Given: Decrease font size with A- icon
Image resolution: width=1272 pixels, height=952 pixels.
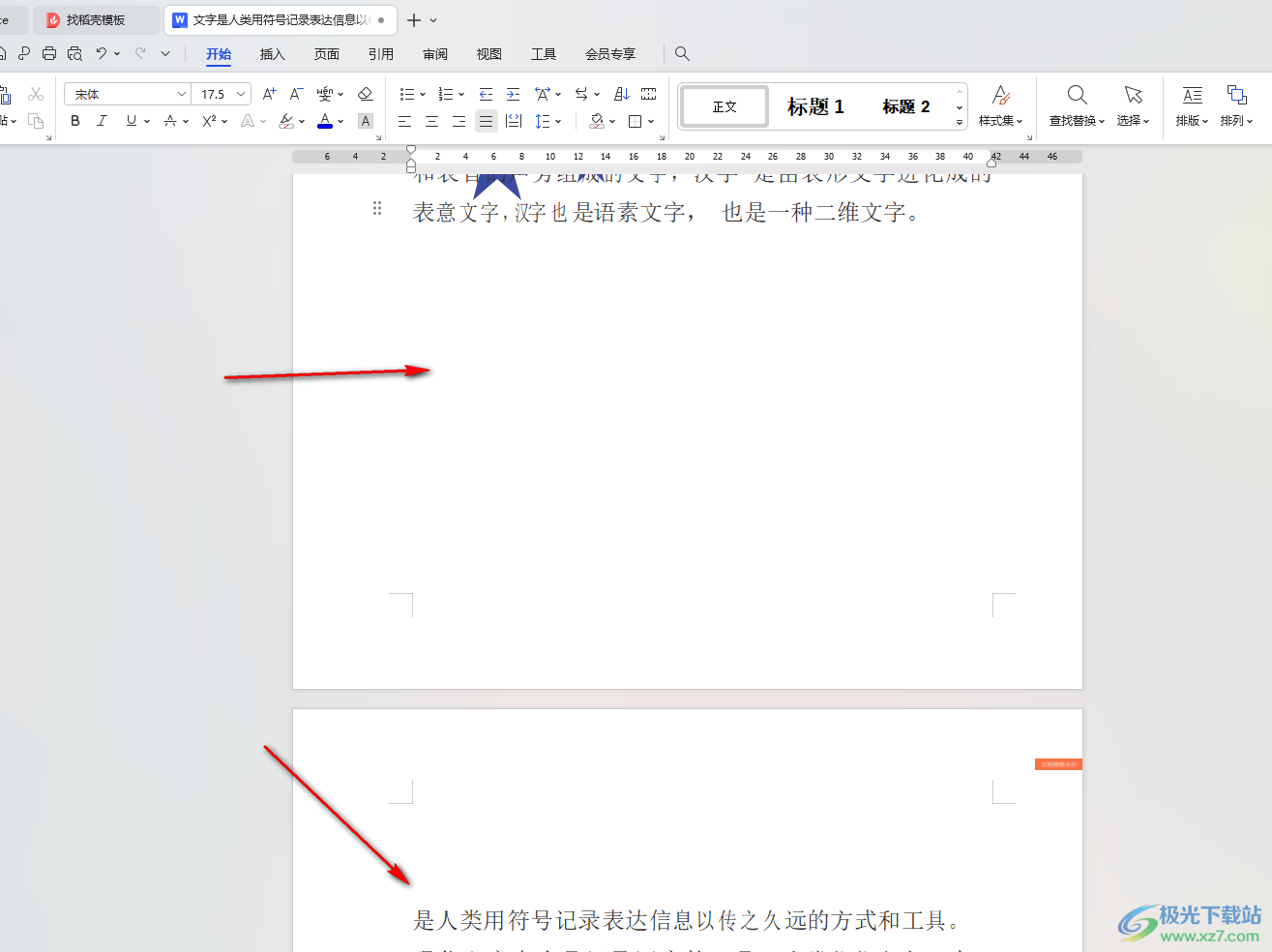Looking at the screenshot, I should (296, 94).
